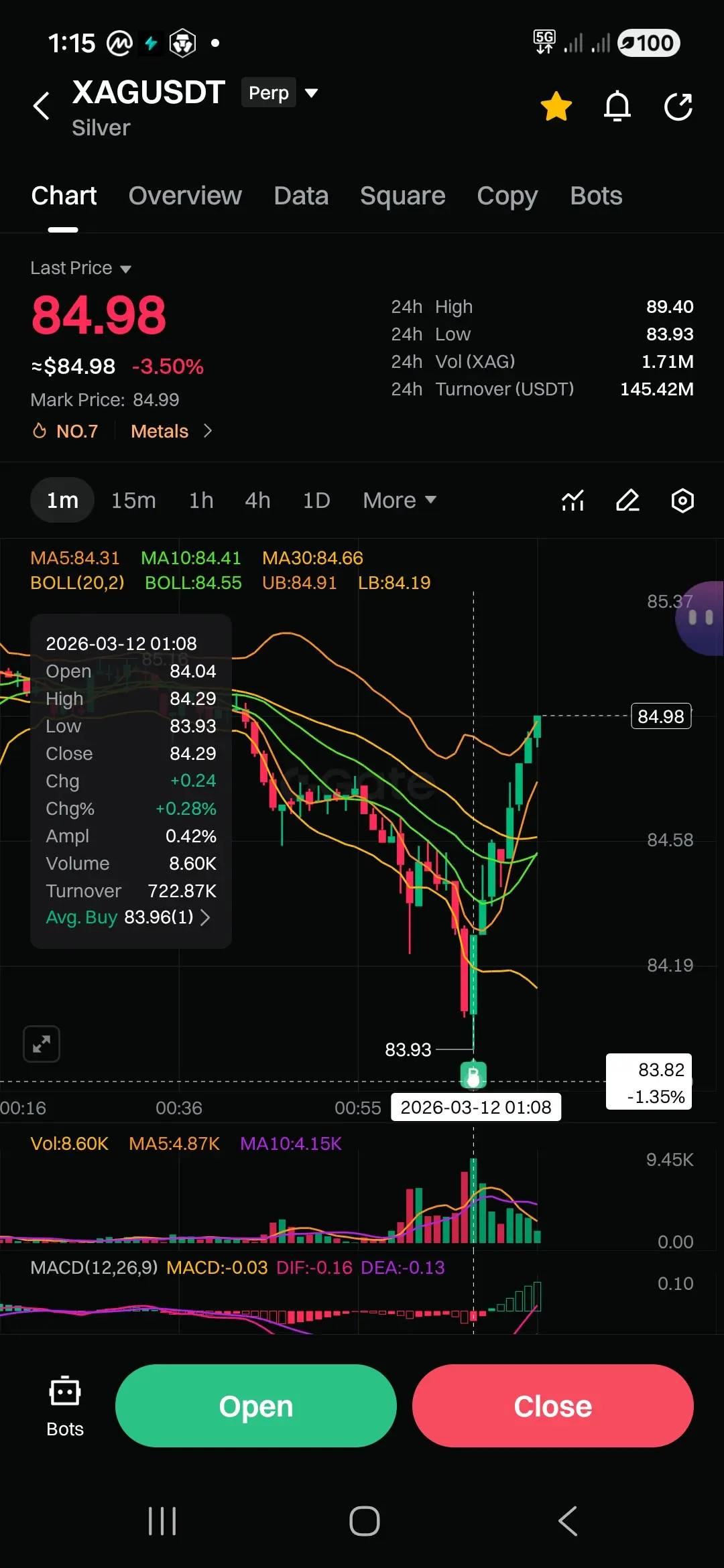Tap the 5G network status icon

point(544,42)
